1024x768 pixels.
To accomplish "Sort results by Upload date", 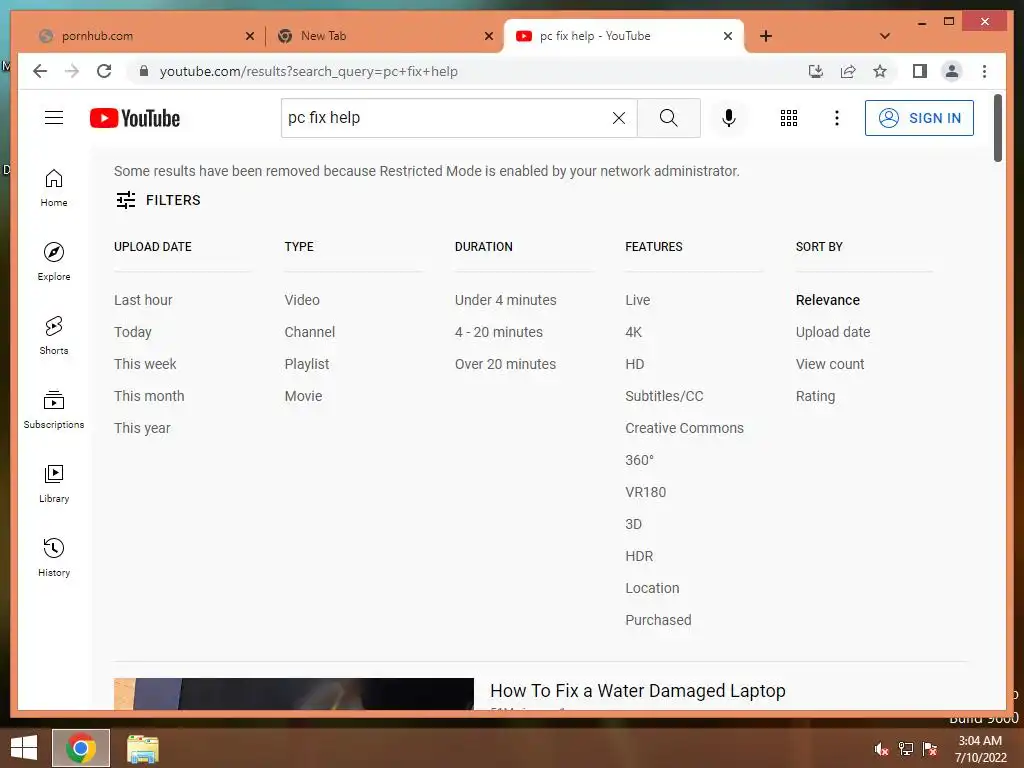I will tap(833, 332).
